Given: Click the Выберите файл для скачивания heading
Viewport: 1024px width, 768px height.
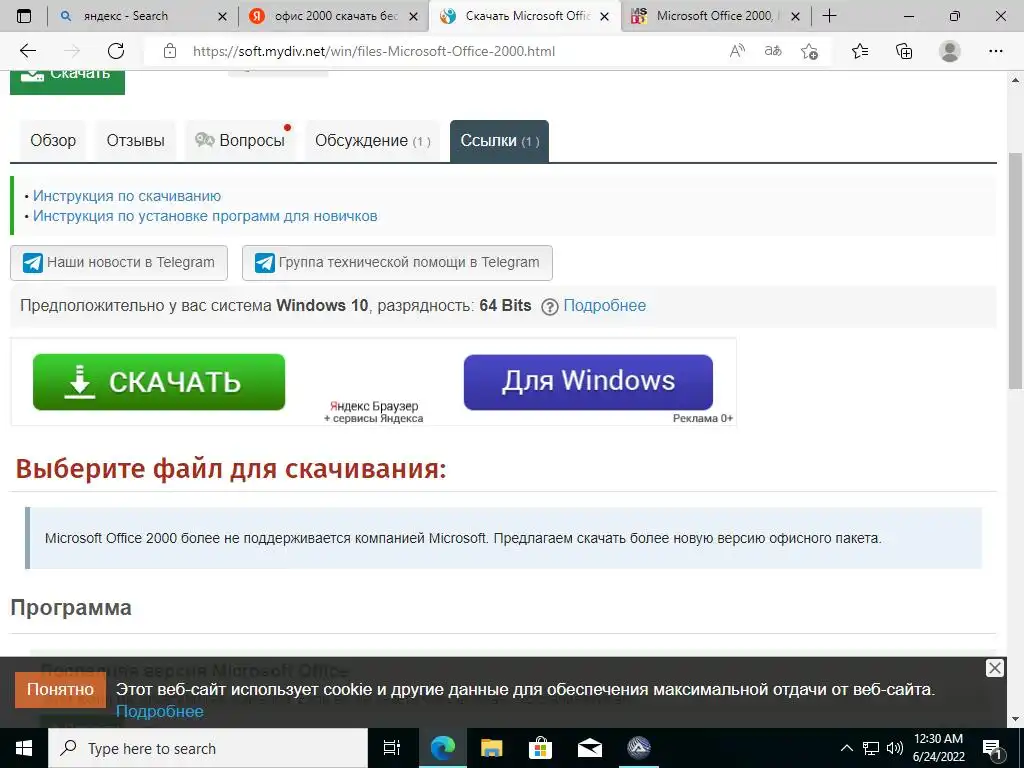Looking at the screenshot, I should (x=231, y=469).
